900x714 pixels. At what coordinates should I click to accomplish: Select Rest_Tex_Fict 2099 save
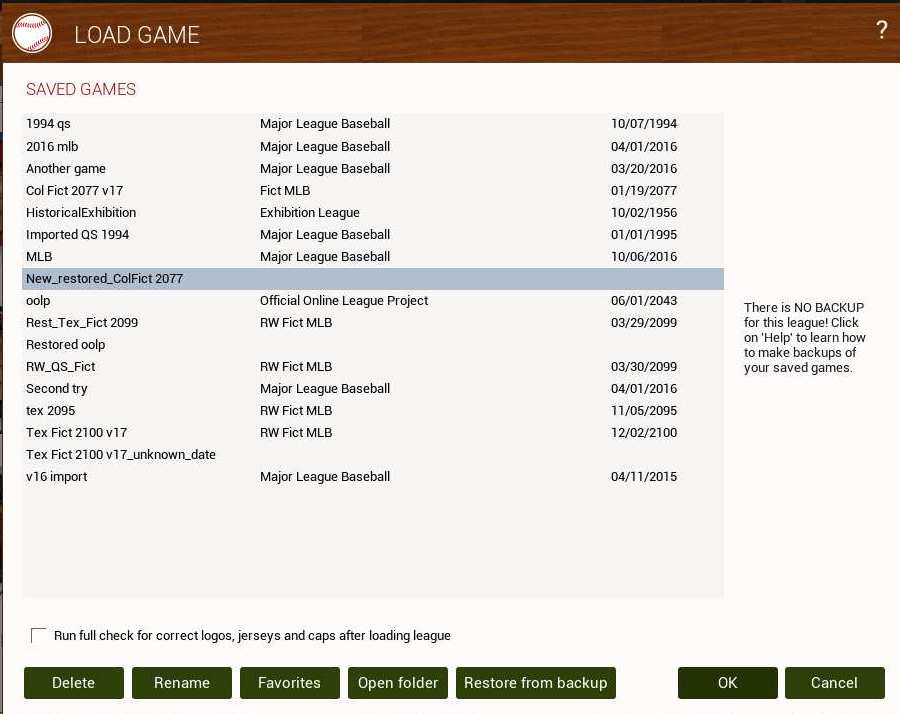pos(82,322)
